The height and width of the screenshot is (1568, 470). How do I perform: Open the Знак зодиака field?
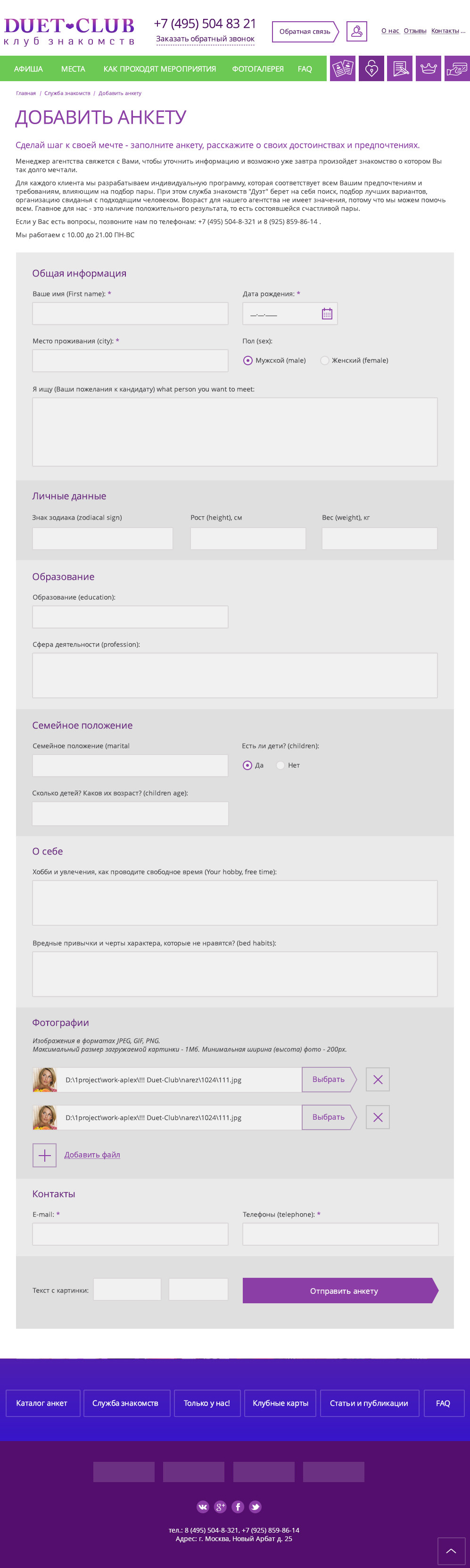(x=102, y=539)
